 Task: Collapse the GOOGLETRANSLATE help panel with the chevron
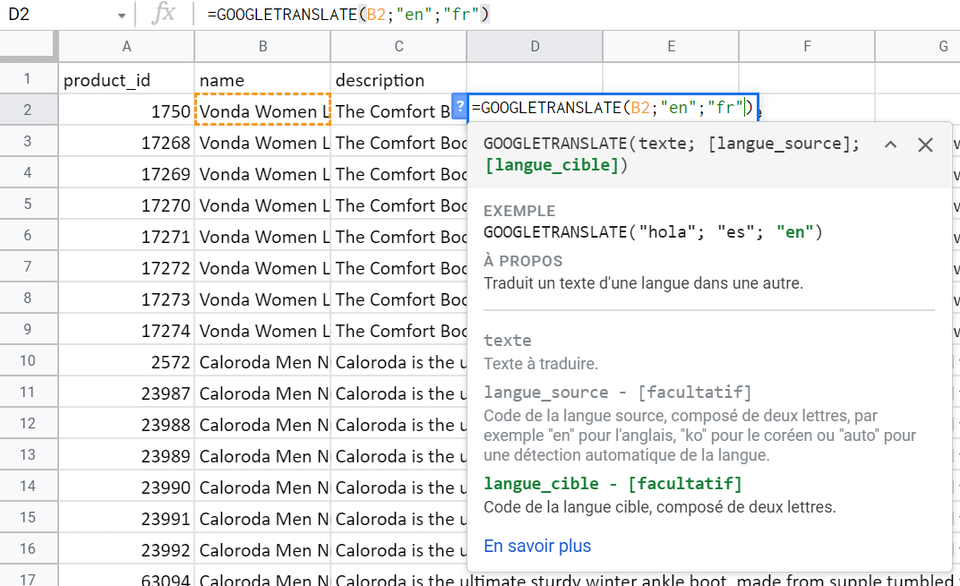[891, 145]
